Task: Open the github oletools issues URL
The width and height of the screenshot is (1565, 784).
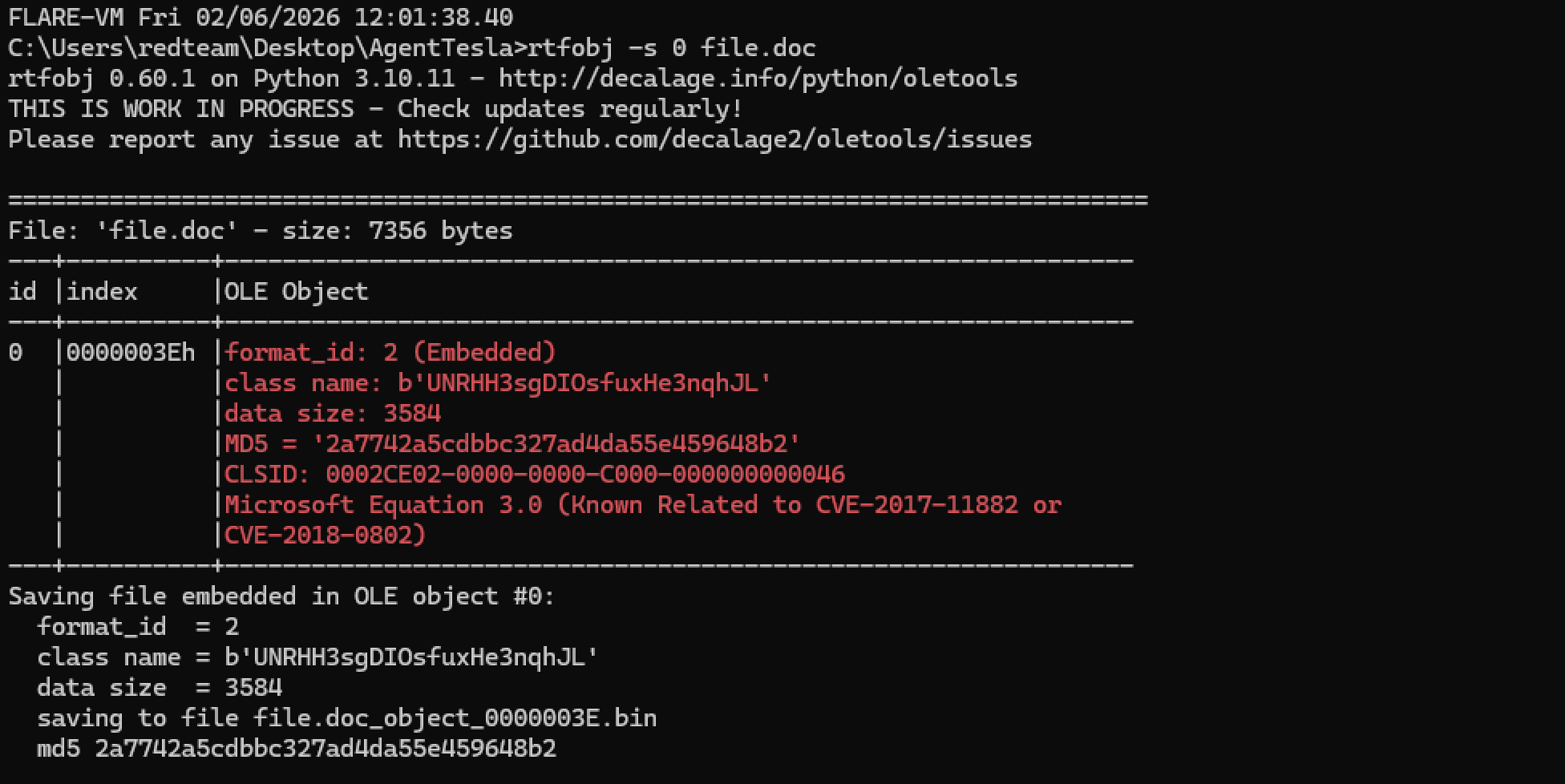Action: [x=714, y=139]
